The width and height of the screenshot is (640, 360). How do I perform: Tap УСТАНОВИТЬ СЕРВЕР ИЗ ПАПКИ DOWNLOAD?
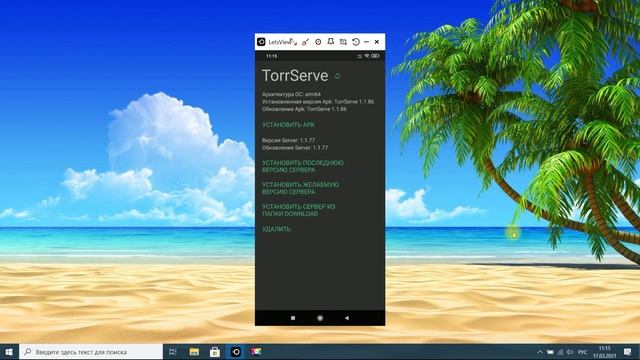pos(299,210)
